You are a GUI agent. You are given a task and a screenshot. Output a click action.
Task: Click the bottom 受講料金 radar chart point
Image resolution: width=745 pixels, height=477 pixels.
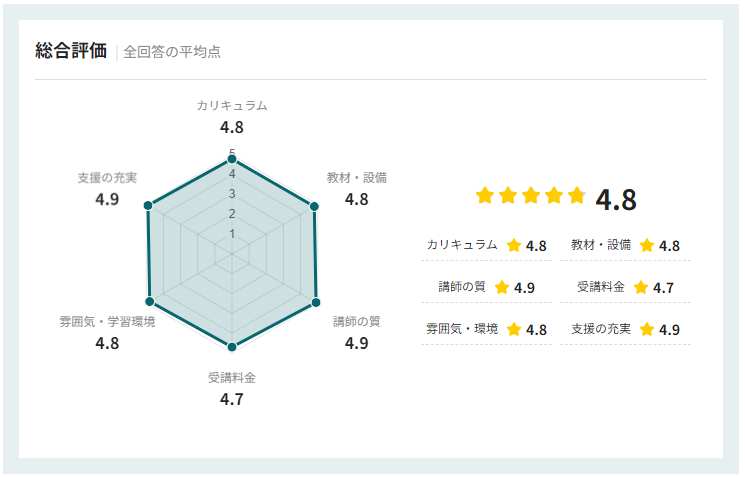[x=232, y=346]
